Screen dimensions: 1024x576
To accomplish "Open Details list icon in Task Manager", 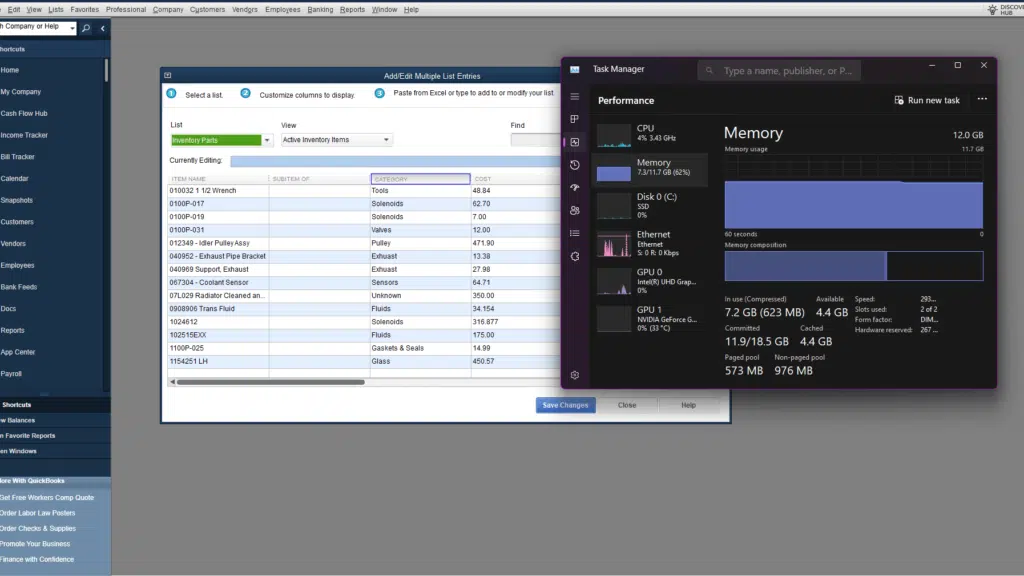I will tap(575, 233).
